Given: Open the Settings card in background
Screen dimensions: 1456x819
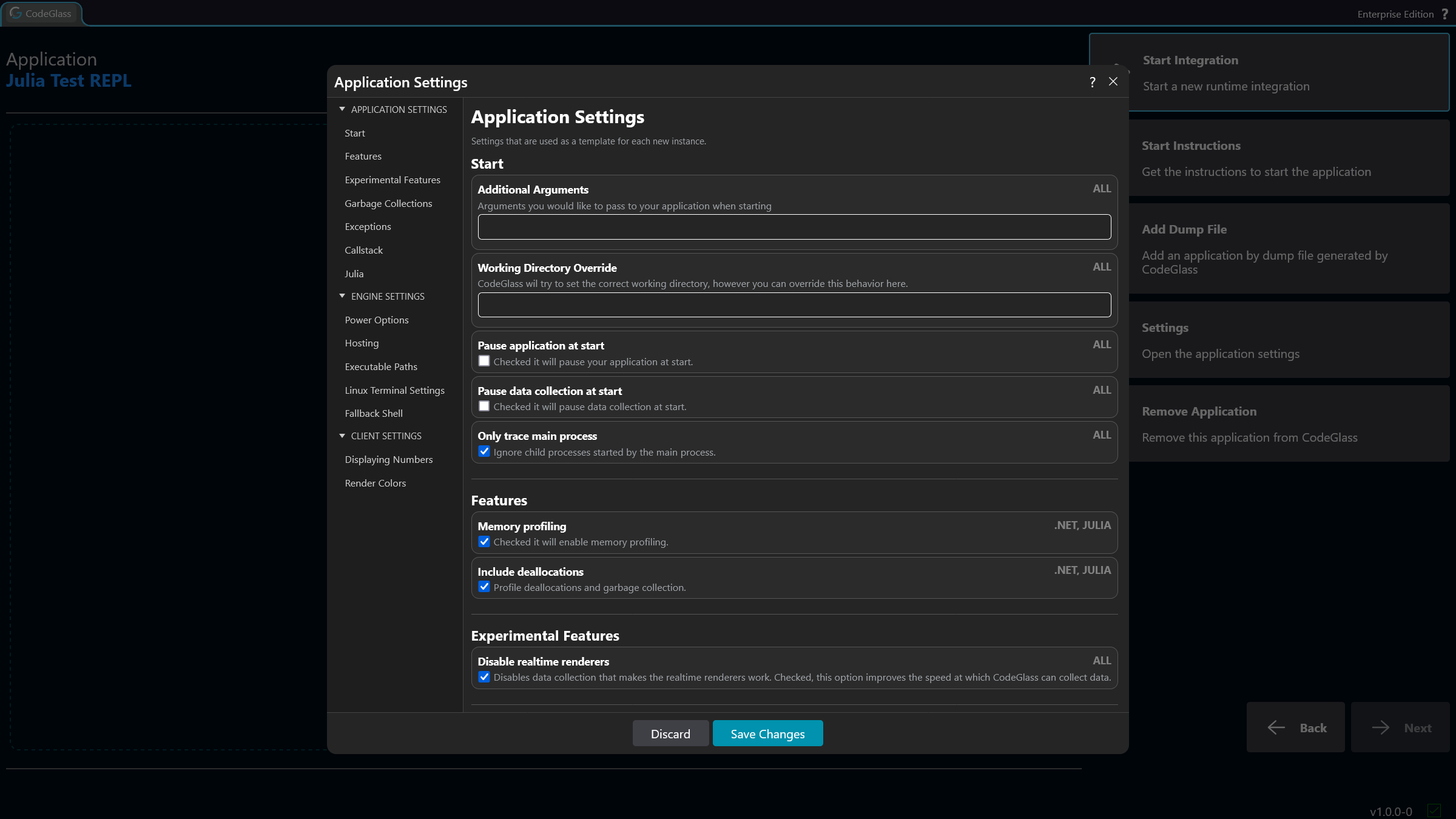Looking at the screenshot, I should pyautogui.click(x=1289, y=340).
